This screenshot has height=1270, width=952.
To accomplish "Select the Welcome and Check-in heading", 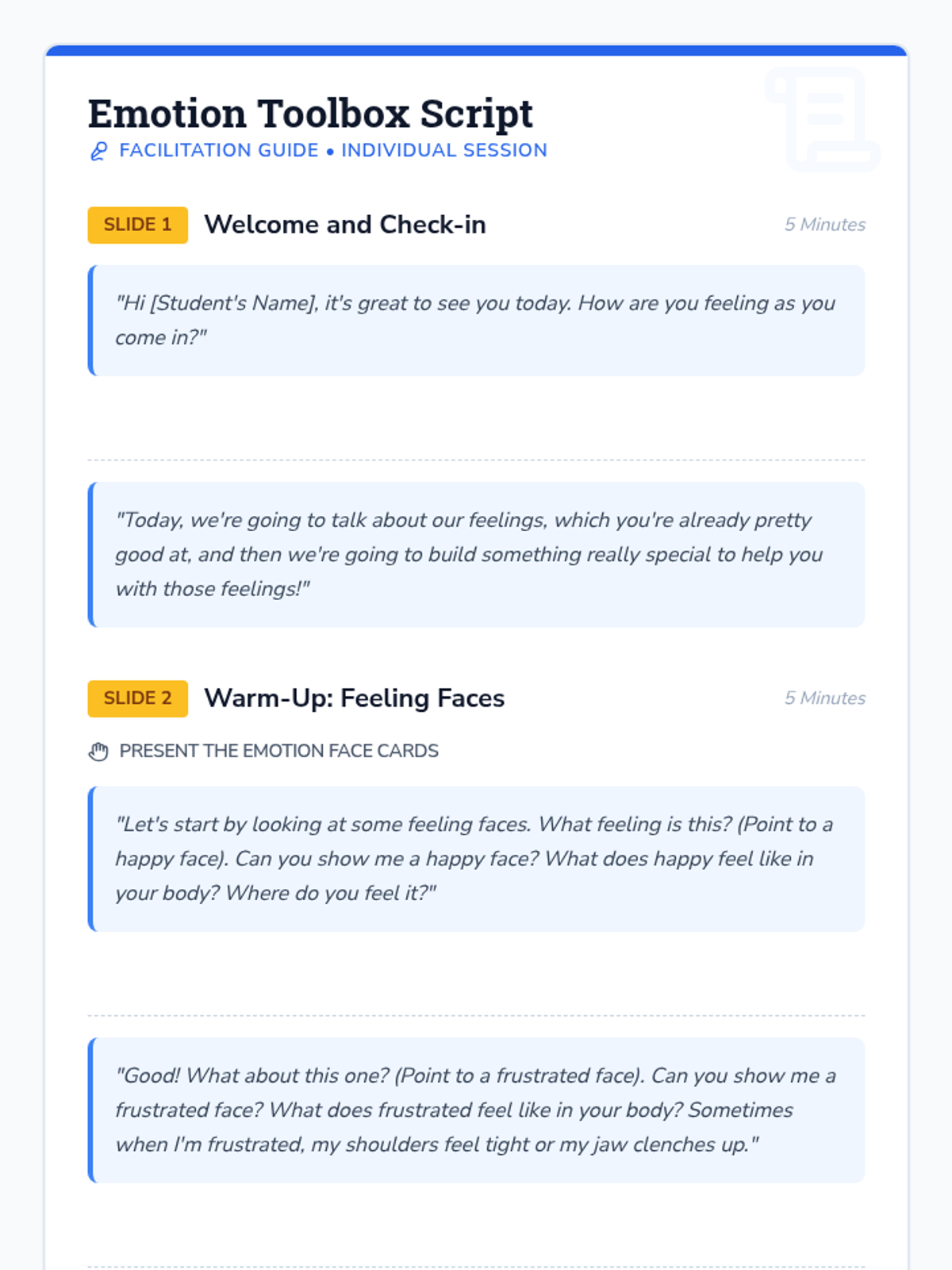I will (x=344, y=225).
